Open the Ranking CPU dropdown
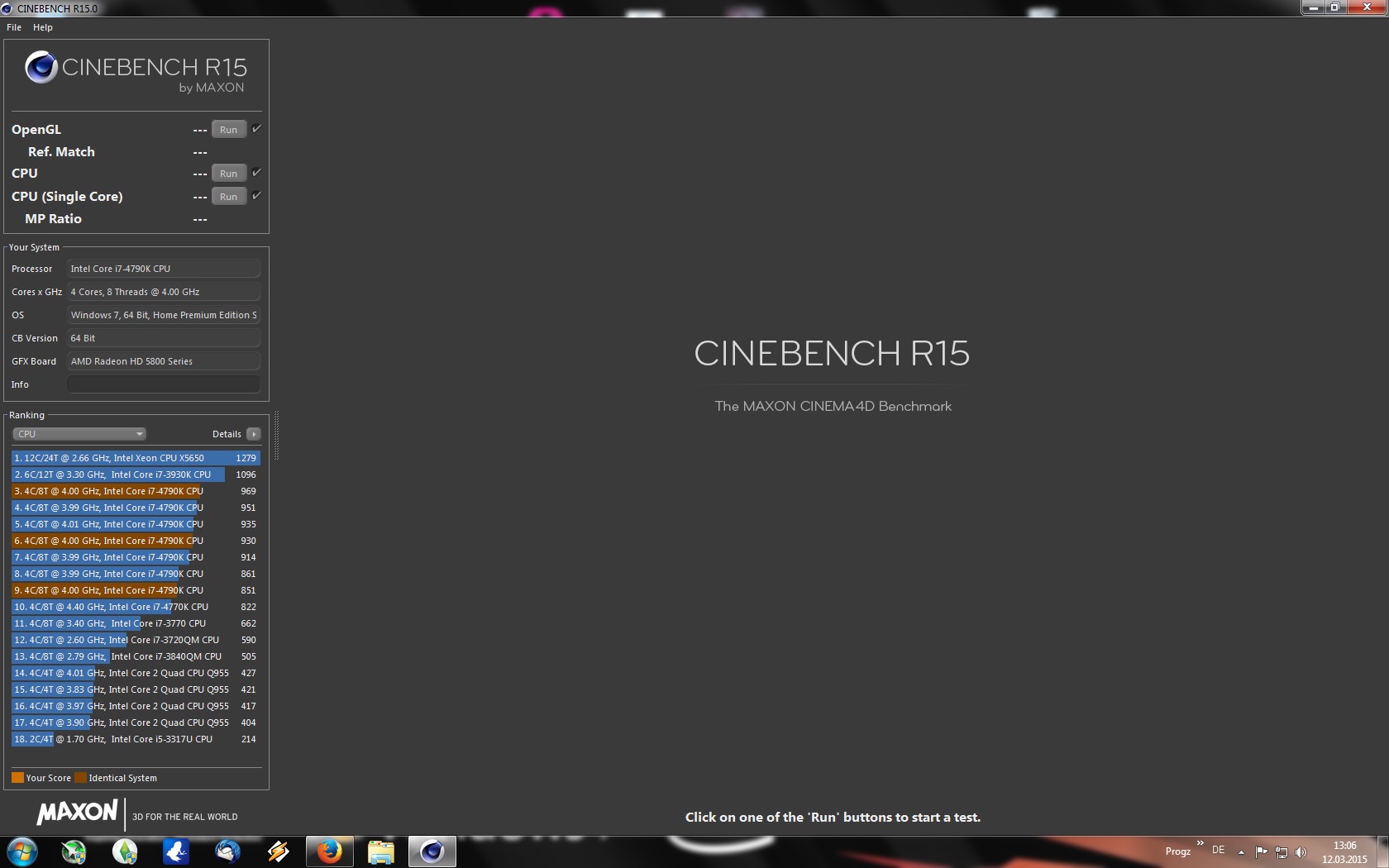This screenshot has height=868, width=1389. coord(79,434)
